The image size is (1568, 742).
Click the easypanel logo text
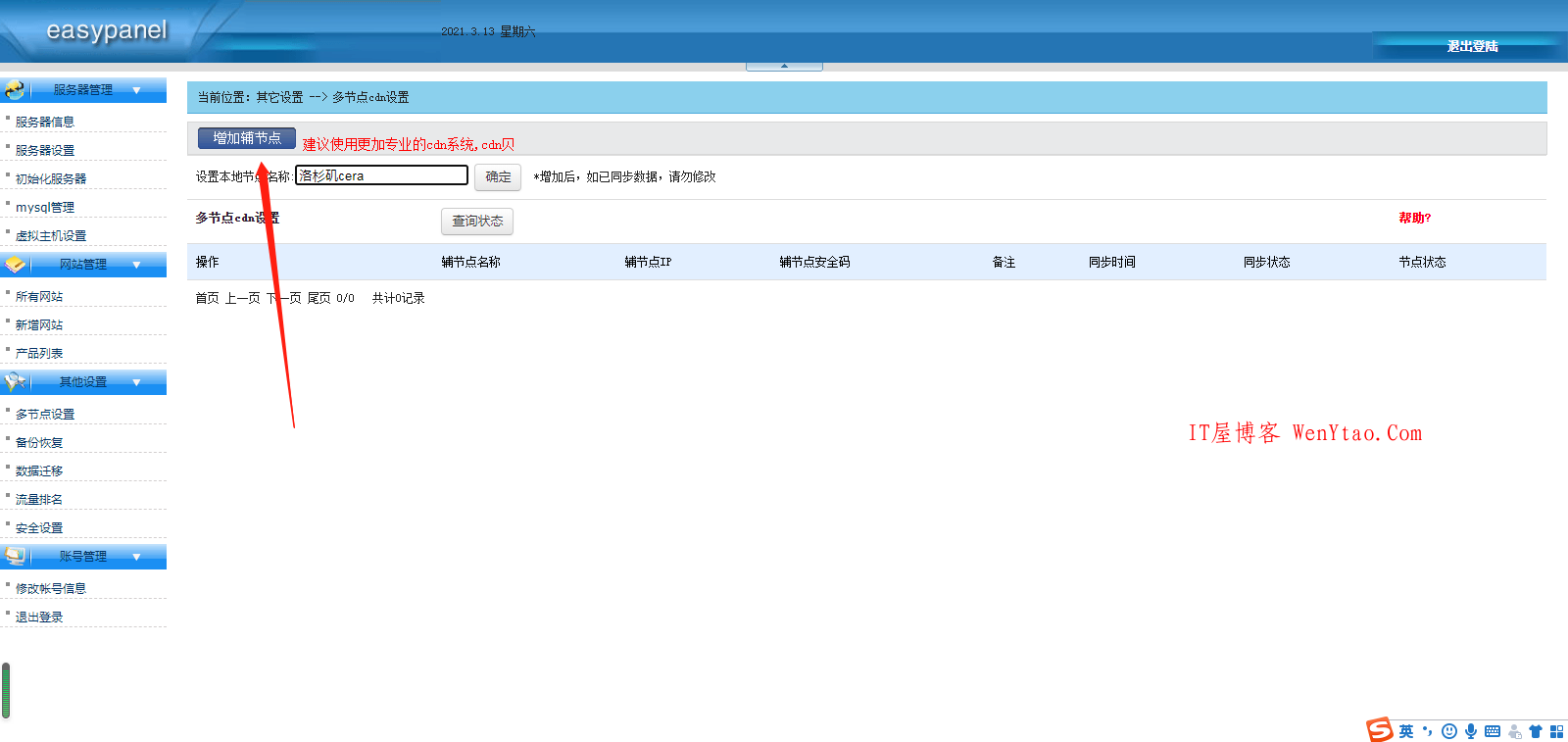tap(107, 30)
